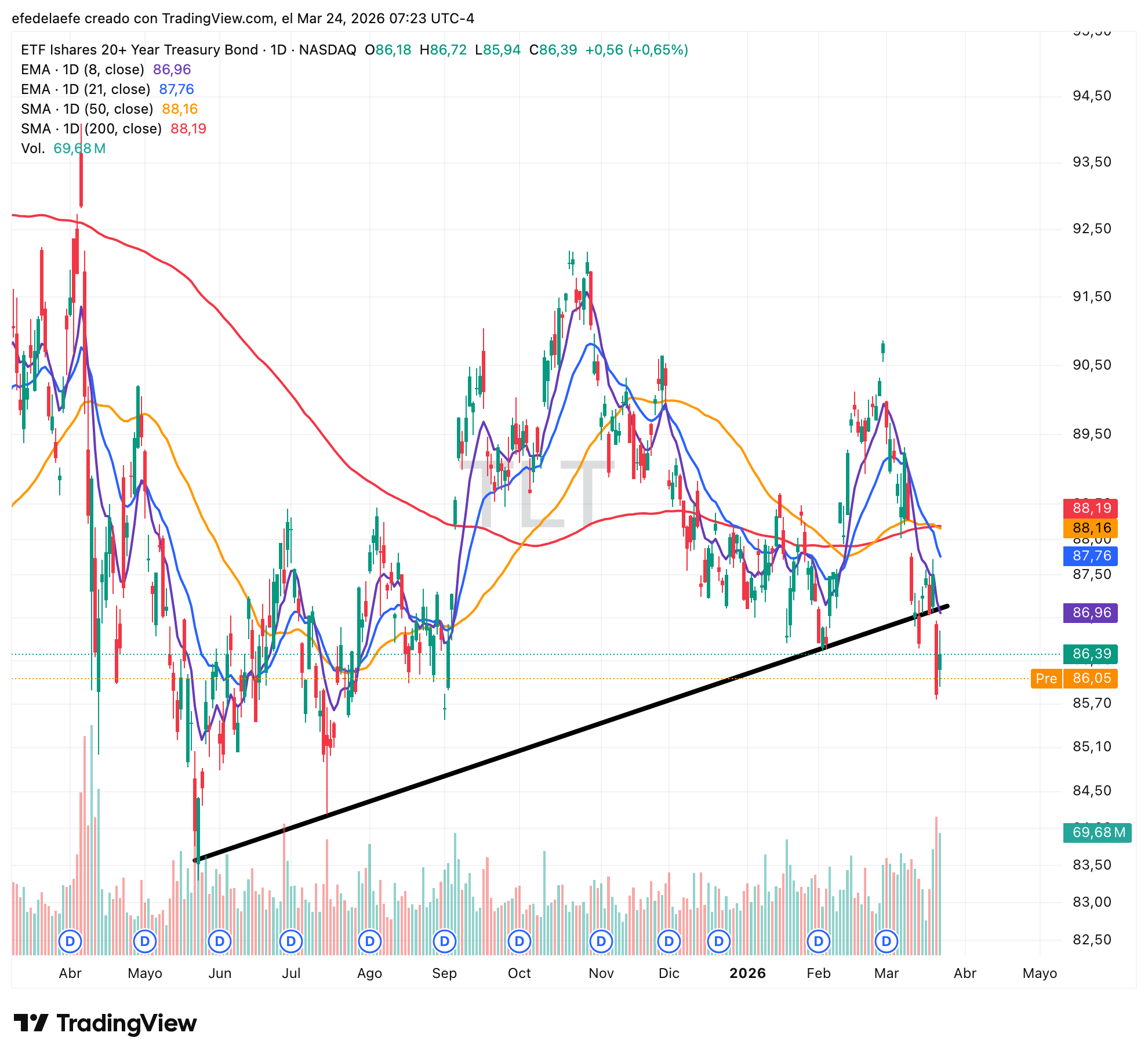Select the EMA 8 close legend entry
The height and width of the screenshot is (1058, 1148).
click(82, 70)
